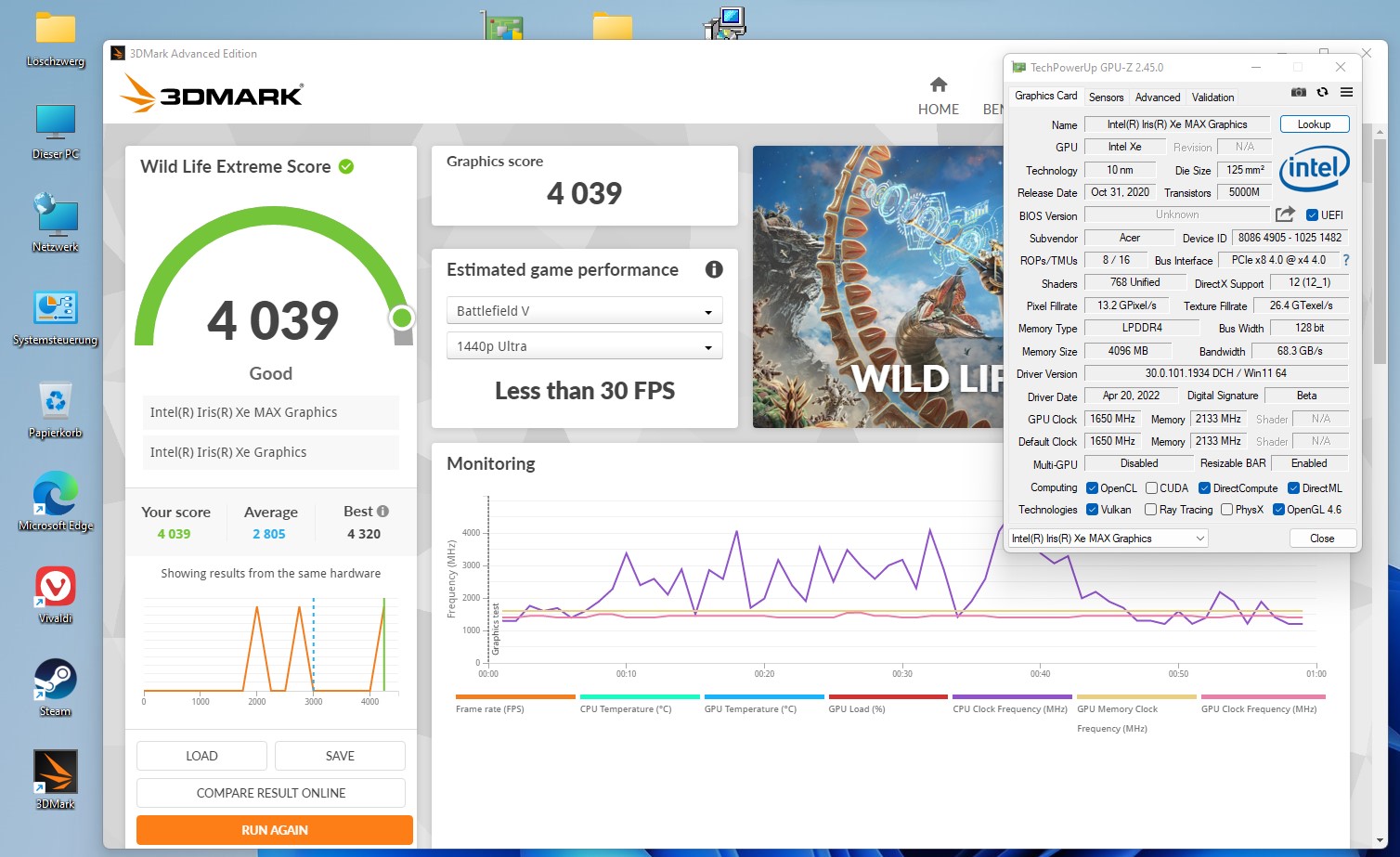Toggle the Ray Tracing checkbox

click(1151, 510)
